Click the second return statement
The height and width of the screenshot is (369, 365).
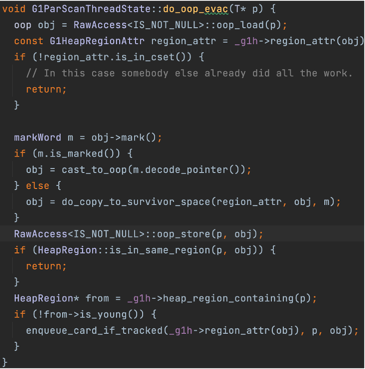[46, 266]
